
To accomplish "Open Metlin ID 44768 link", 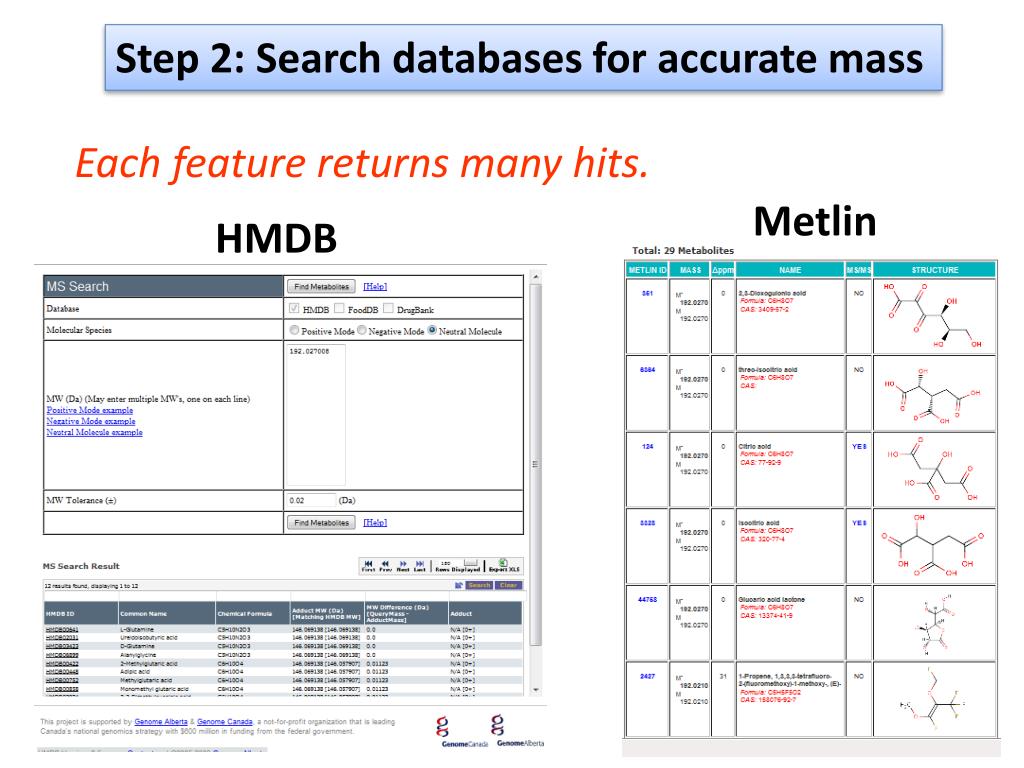I will pos(647,600).
